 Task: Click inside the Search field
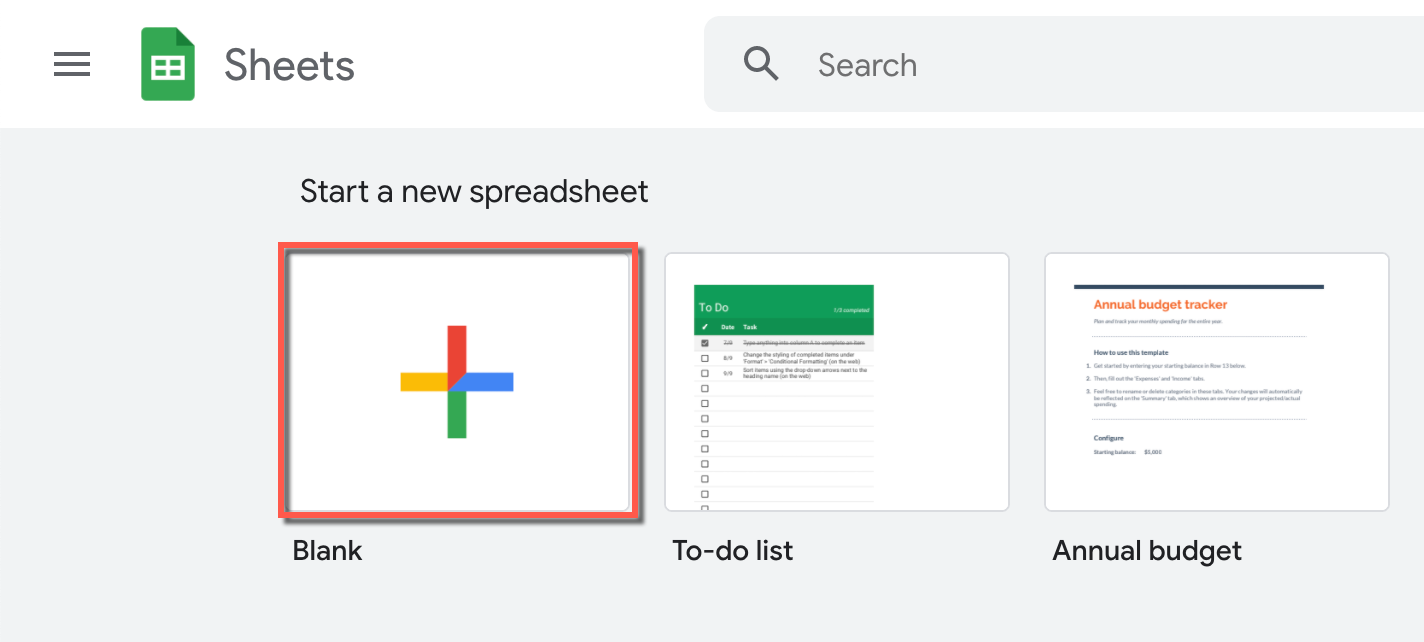click(950, 64)
